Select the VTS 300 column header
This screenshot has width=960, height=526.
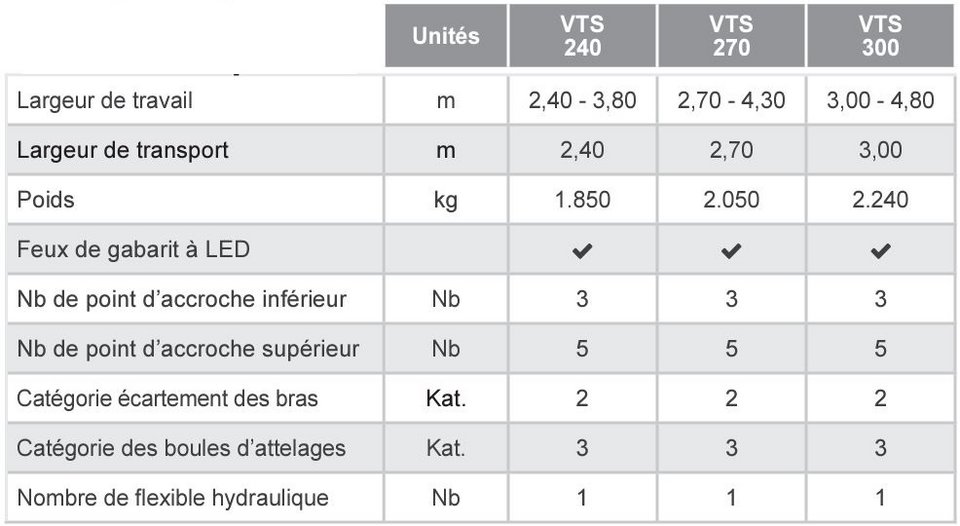(880, 36)
